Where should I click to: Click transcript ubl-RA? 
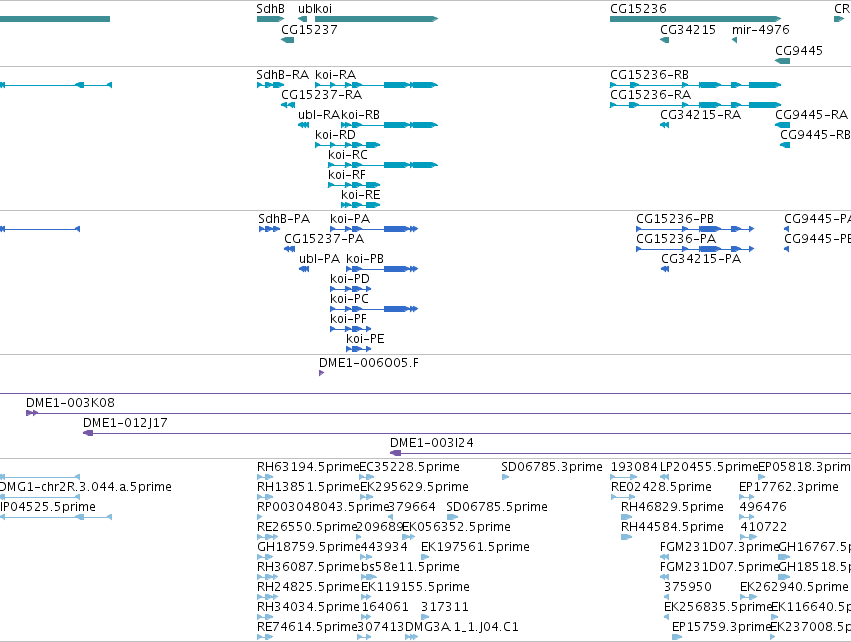(303, 125)
